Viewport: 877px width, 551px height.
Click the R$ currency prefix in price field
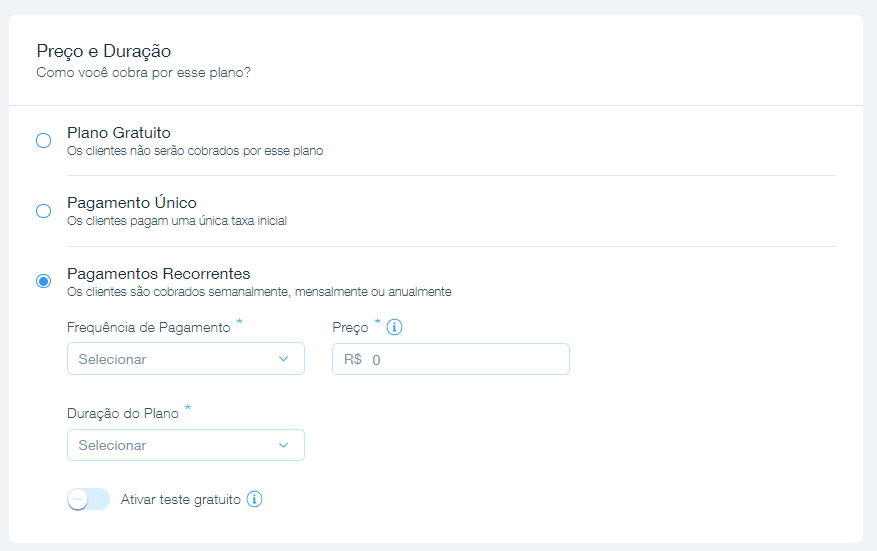(353, 359)
